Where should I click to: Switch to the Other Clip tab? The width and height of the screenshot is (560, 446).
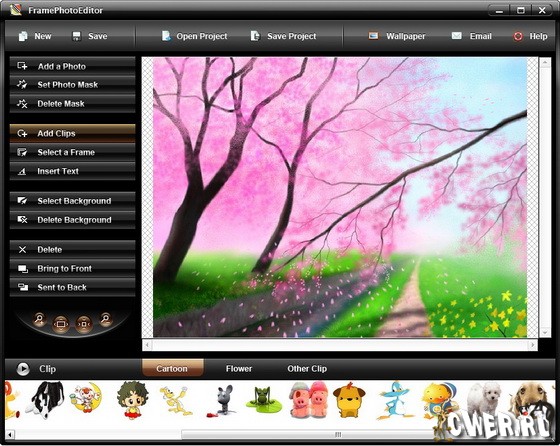[x=307, y=369]
